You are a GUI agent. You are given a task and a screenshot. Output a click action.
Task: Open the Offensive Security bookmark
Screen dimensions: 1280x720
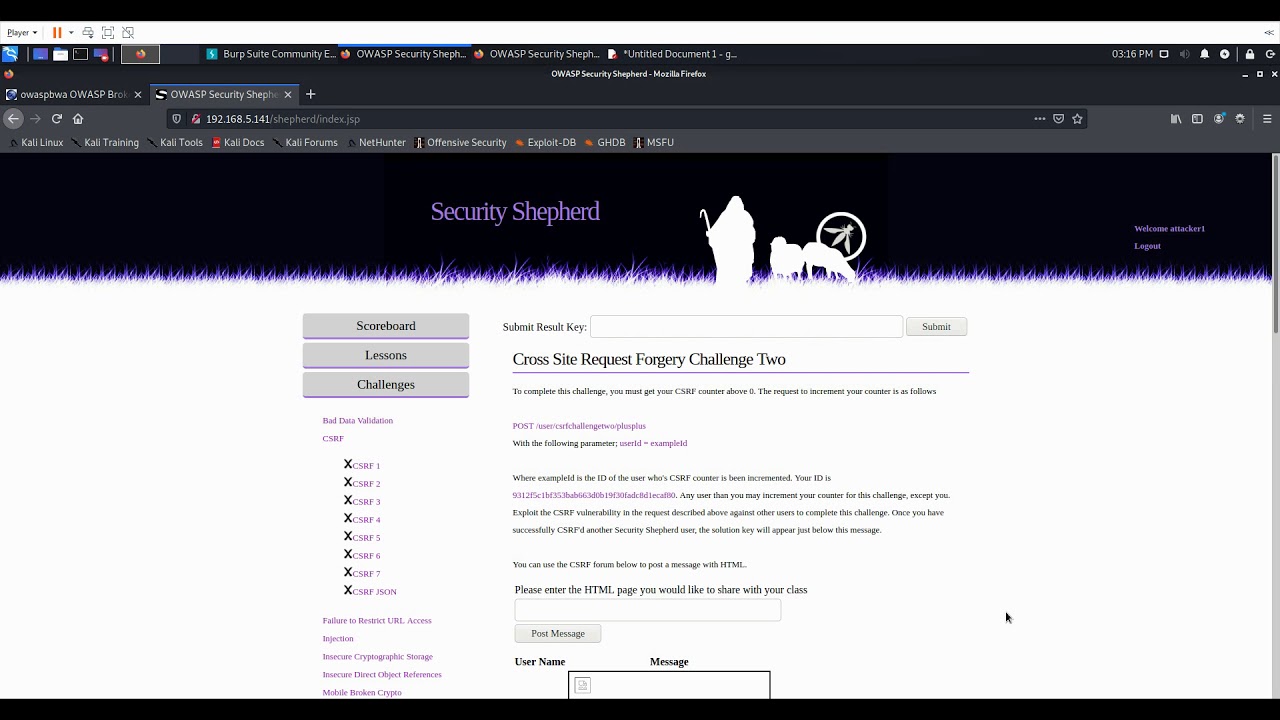[461, 142]
